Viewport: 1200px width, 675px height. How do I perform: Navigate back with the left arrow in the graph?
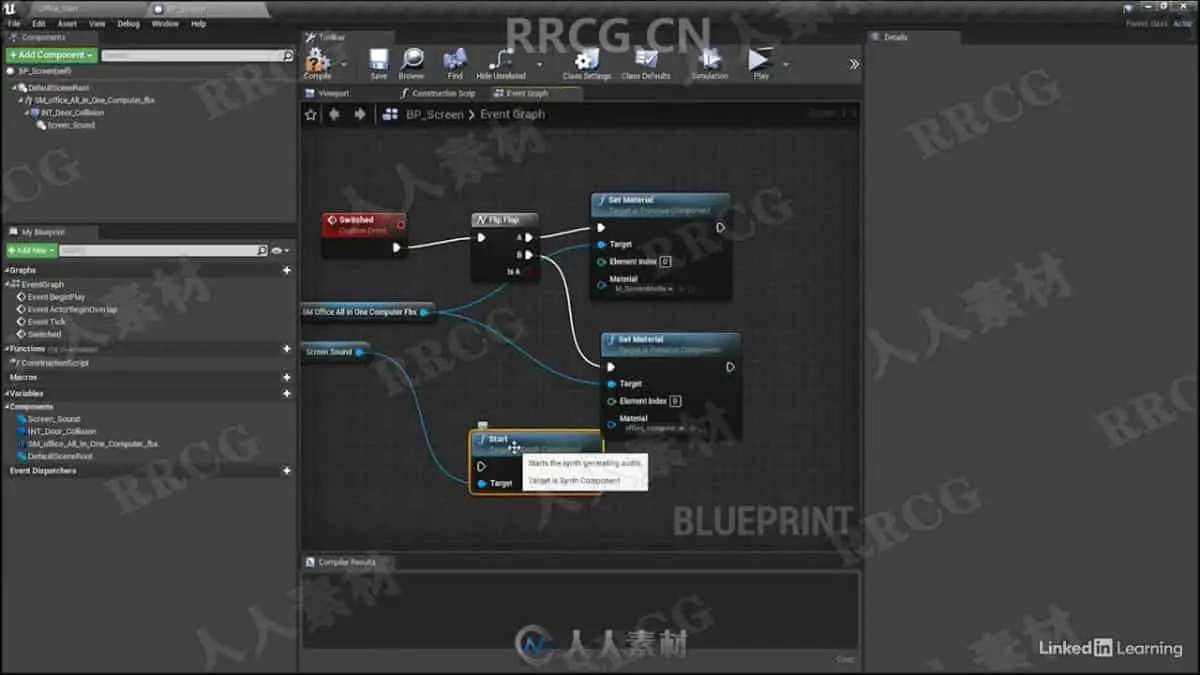click(x=335, y=114)
